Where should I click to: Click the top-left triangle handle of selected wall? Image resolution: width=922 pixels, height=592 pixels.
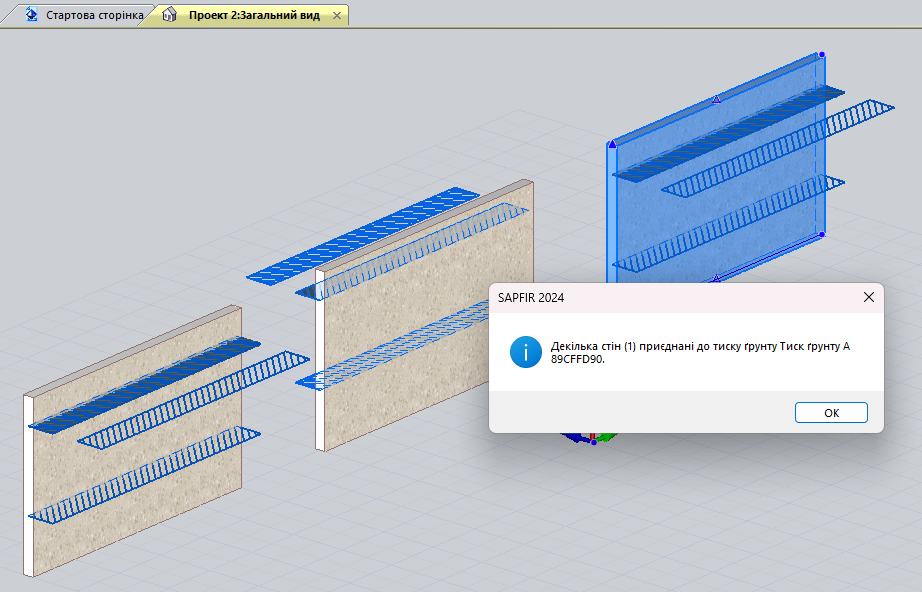click(x=612, y=145)
